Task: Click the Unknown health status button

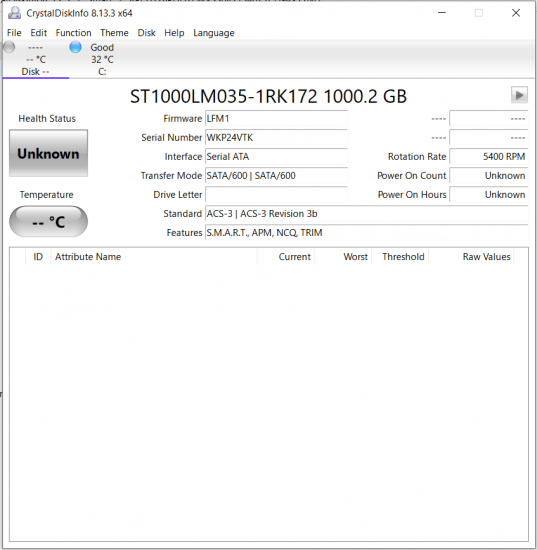Action: pyautogui.click(x=48, y=153)
